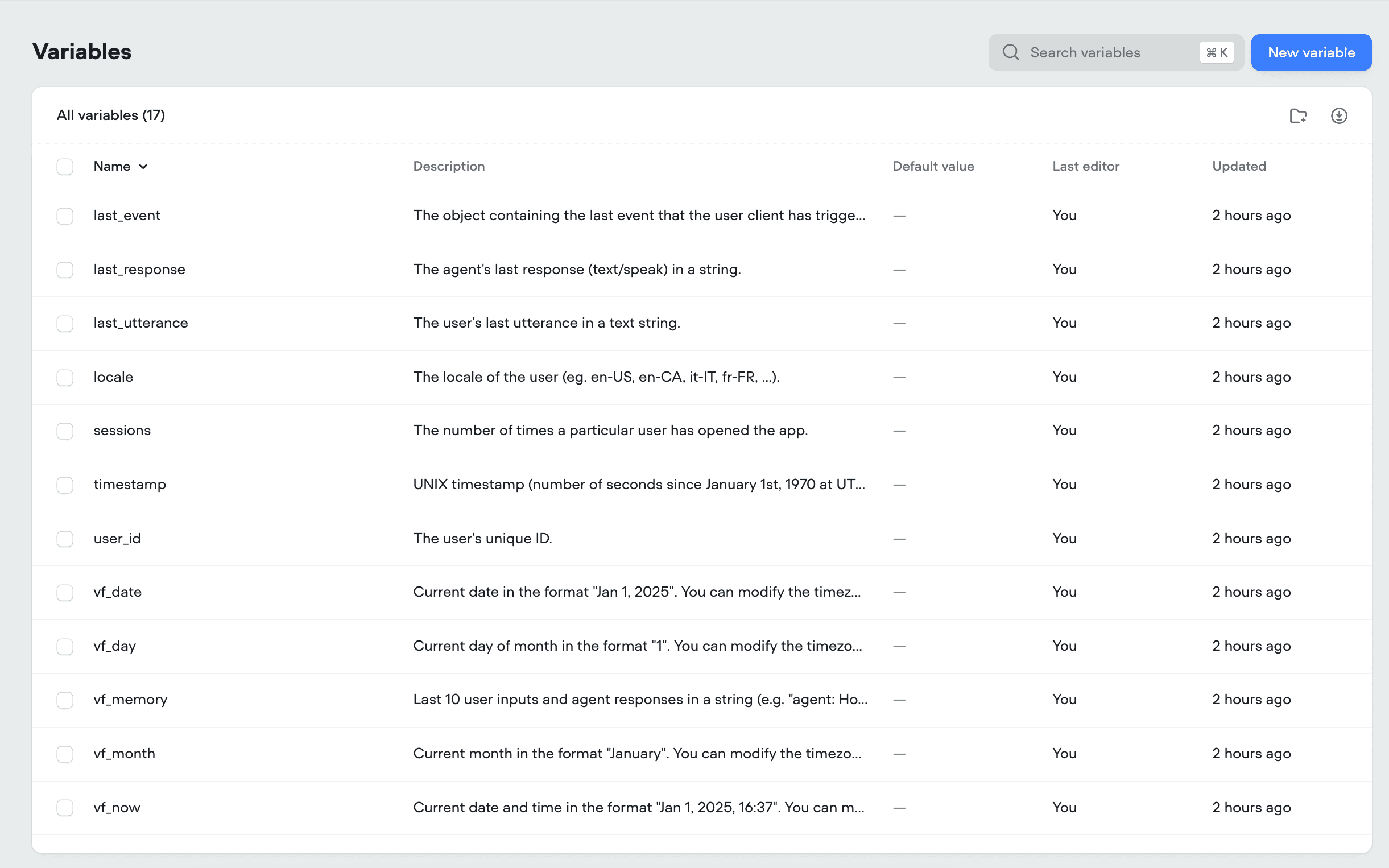Open the vf_memory variable
1389x868 pixels.
coord(130,699)
